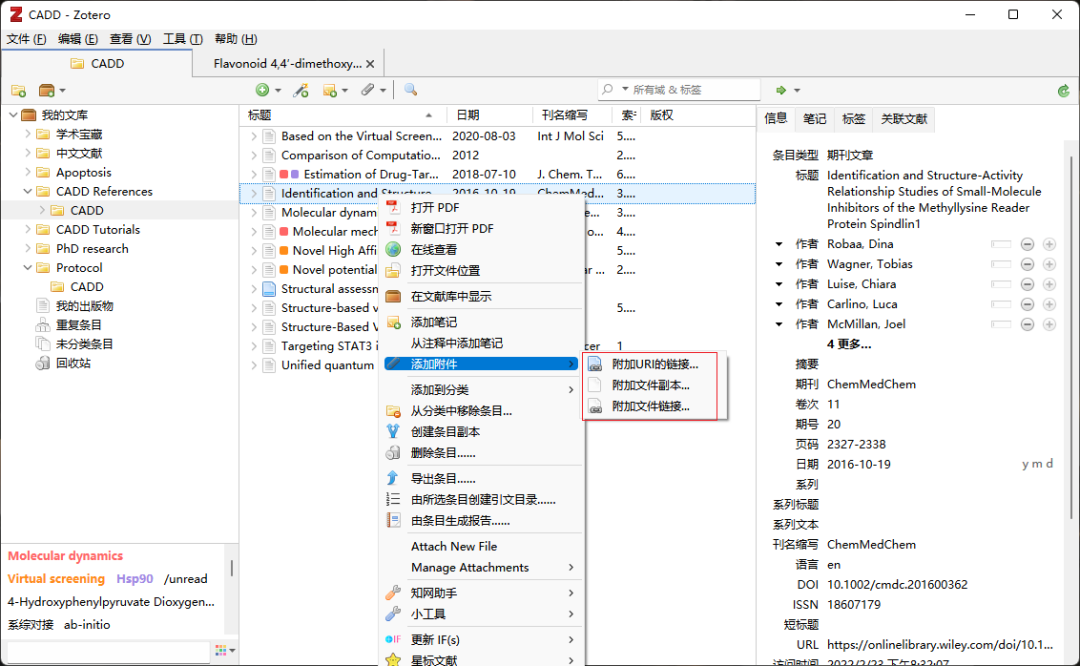Switch to the 标签 tab
The image size is (1080, 666).
(x=853, y=119)
